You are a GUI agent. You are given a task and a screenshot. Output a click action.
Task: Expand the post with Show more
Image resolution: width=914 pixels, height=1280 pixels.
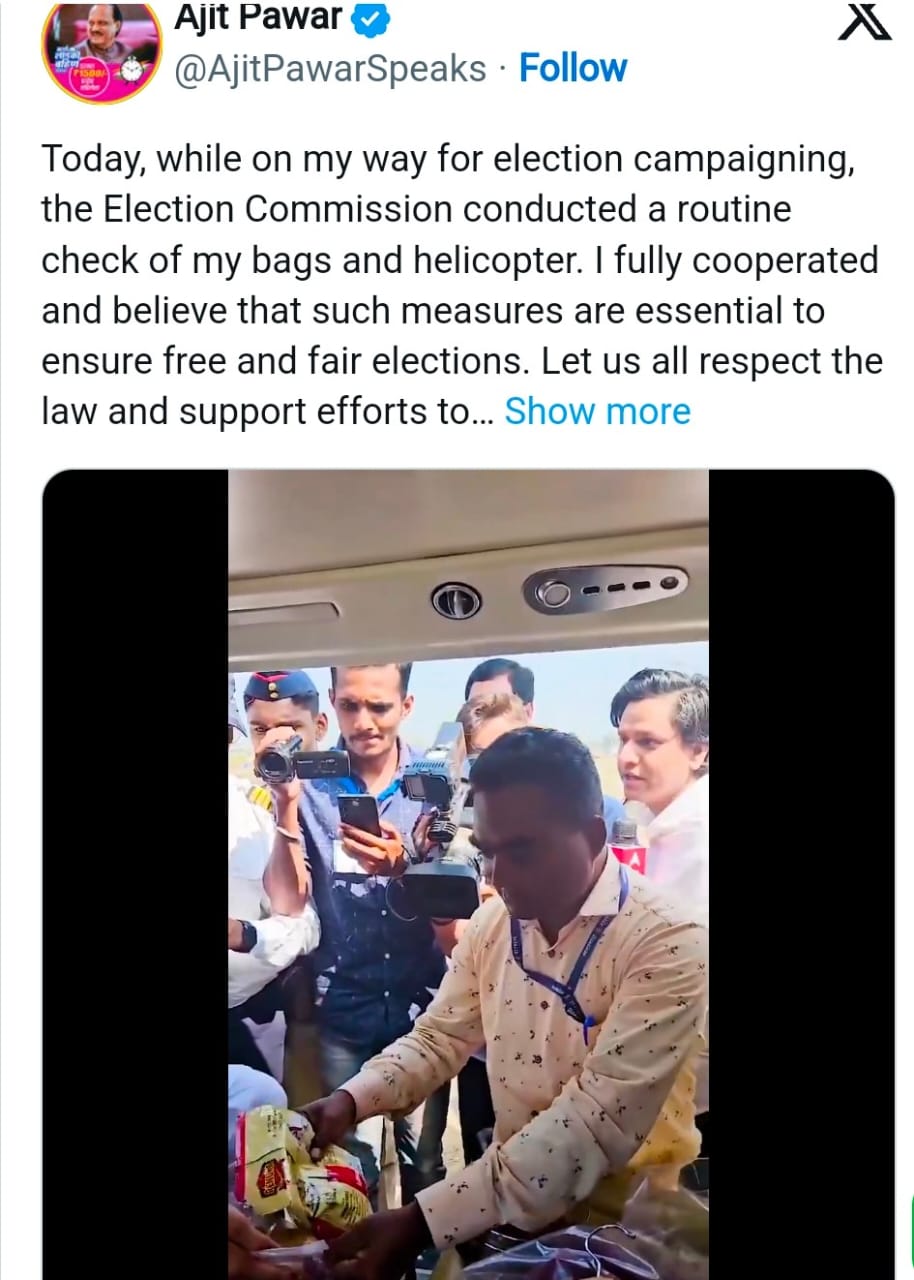tap(597, 411)
